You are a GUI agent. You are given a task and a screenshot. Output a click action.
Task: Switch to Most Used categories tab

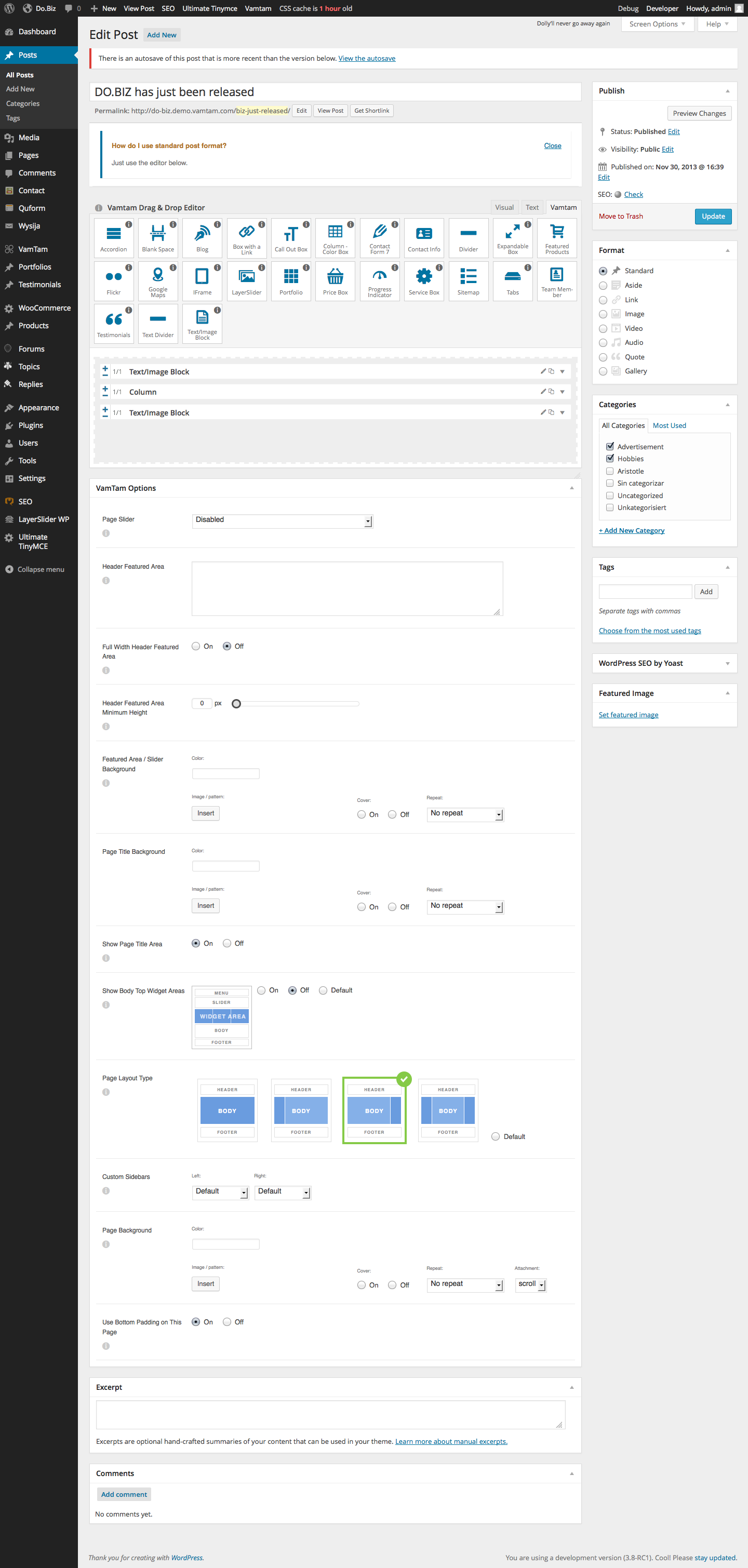[670, 425]
